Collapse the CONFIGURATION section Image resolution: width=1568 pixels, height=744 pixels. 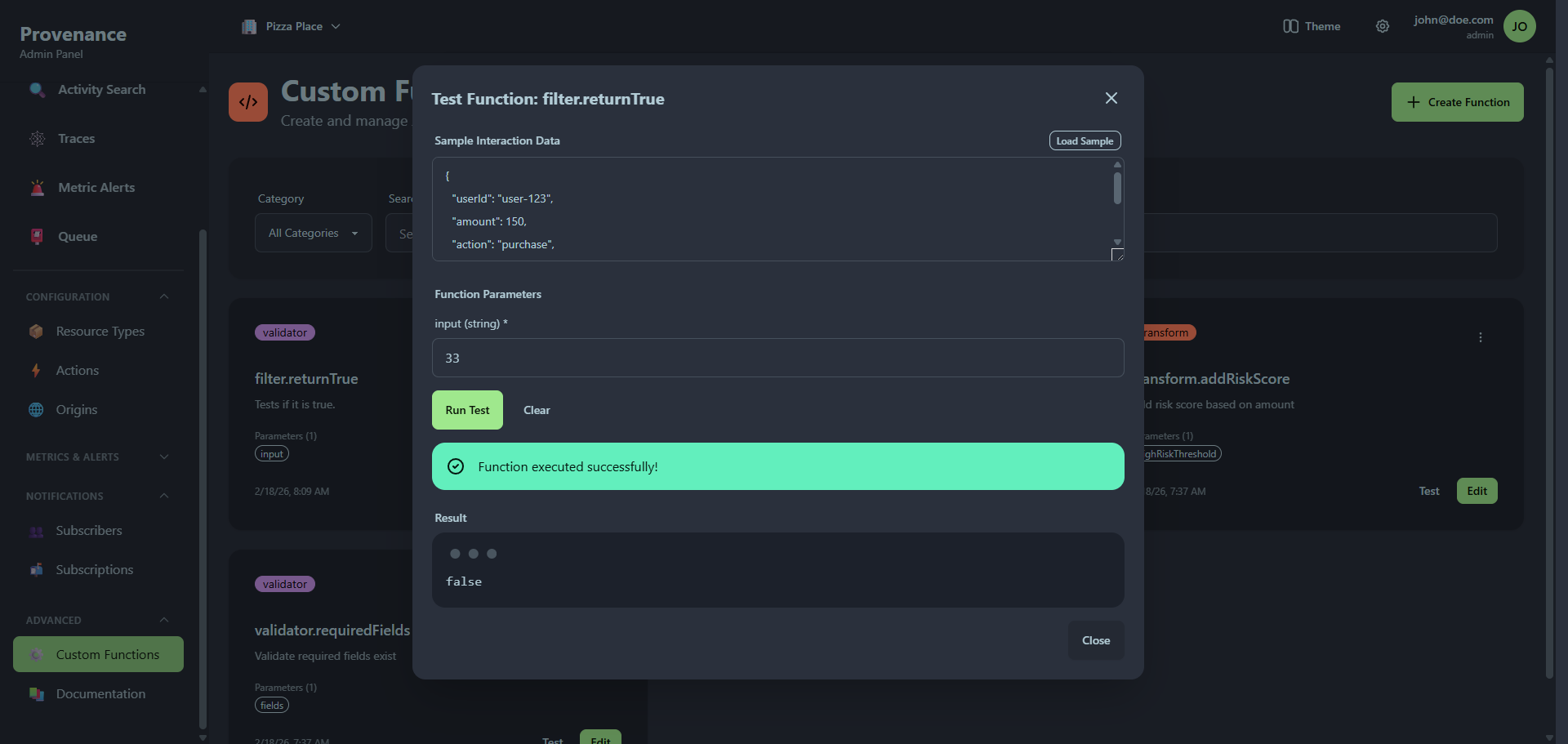(x=163, y=296)
